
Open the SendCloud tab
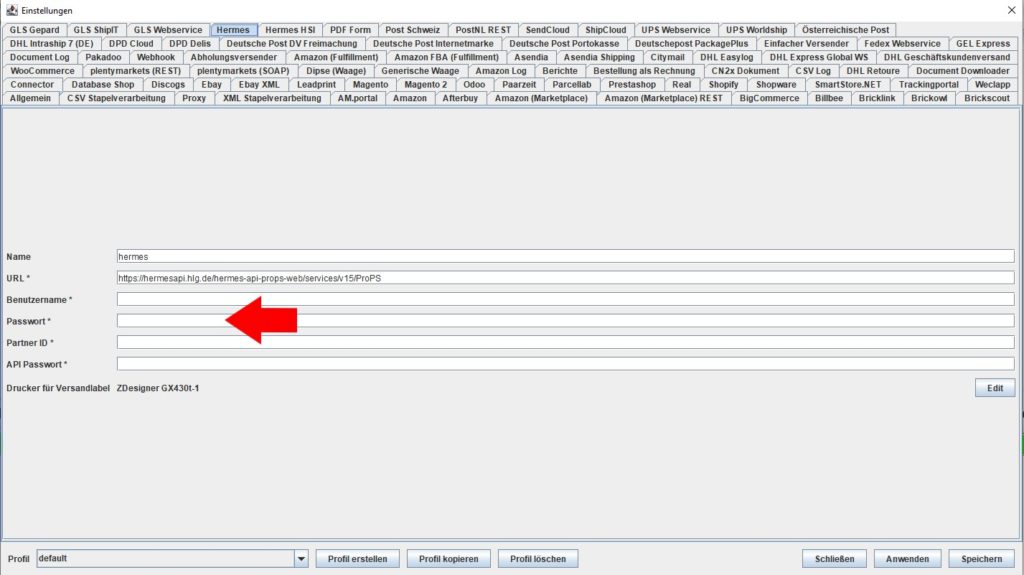(x=547, y=30)
